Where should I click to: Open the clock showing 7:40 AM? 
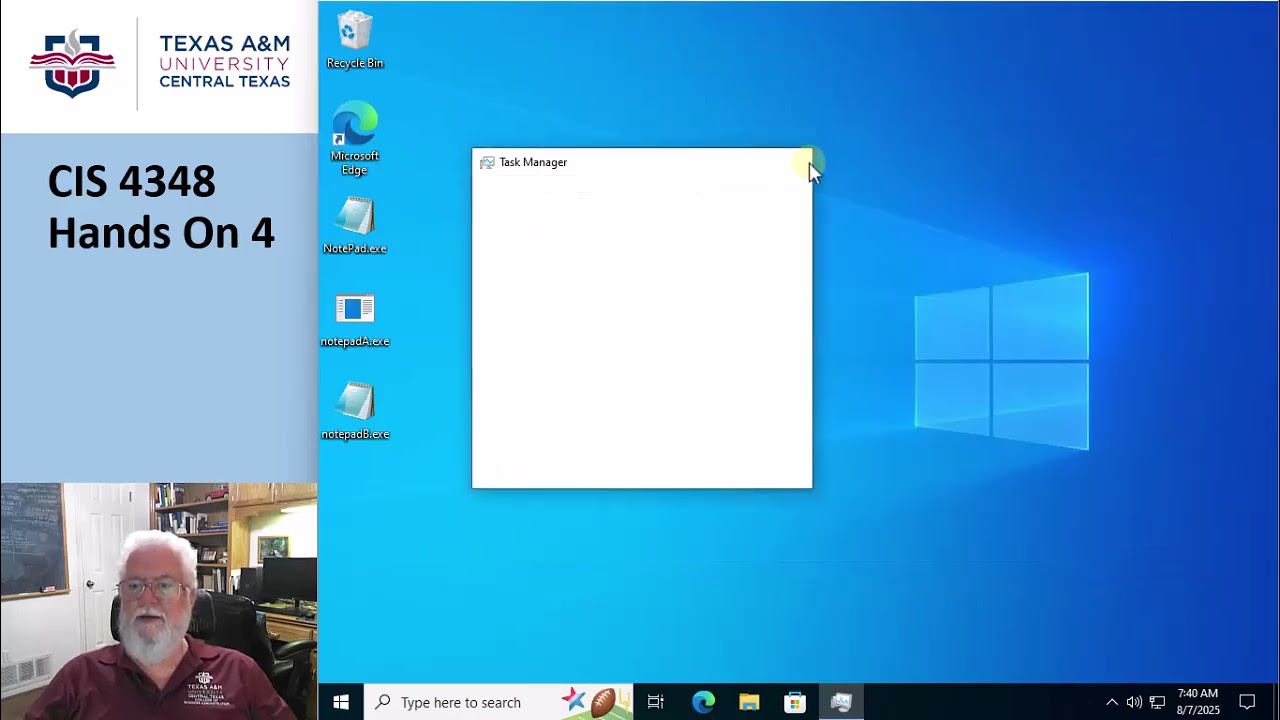tap(1198, 702)
